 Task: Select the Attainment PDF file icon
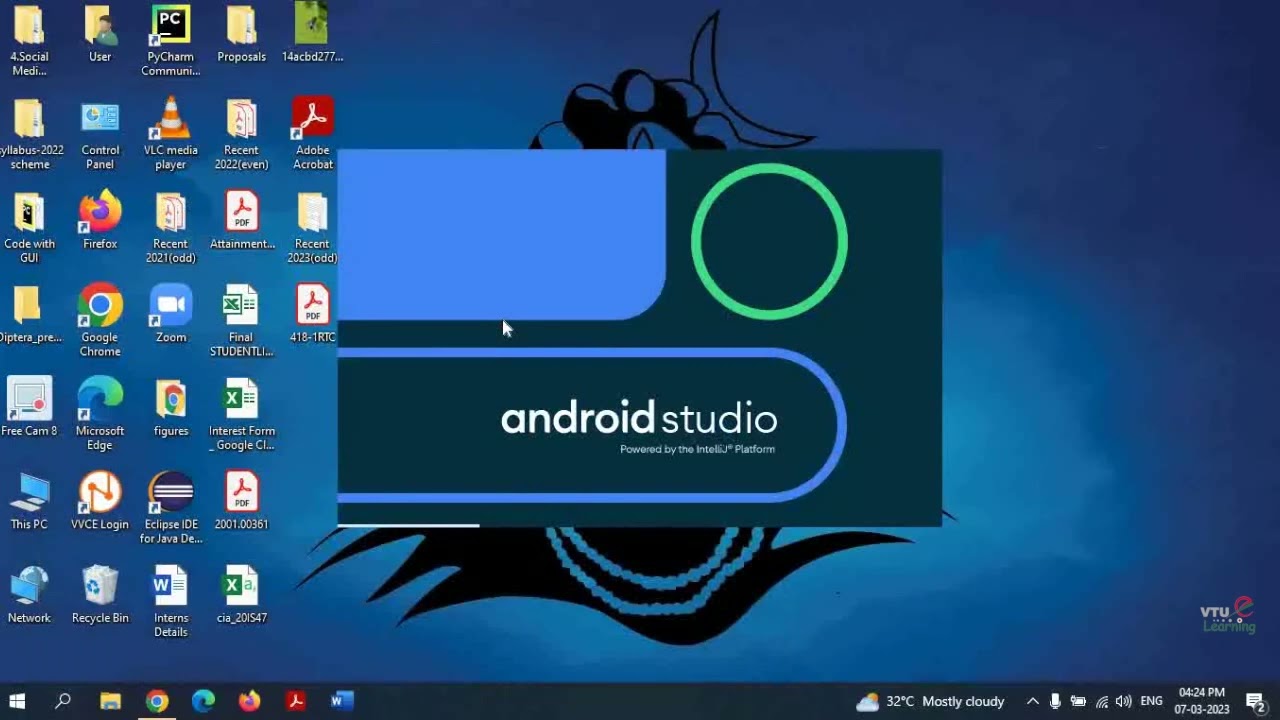[242, 221]
